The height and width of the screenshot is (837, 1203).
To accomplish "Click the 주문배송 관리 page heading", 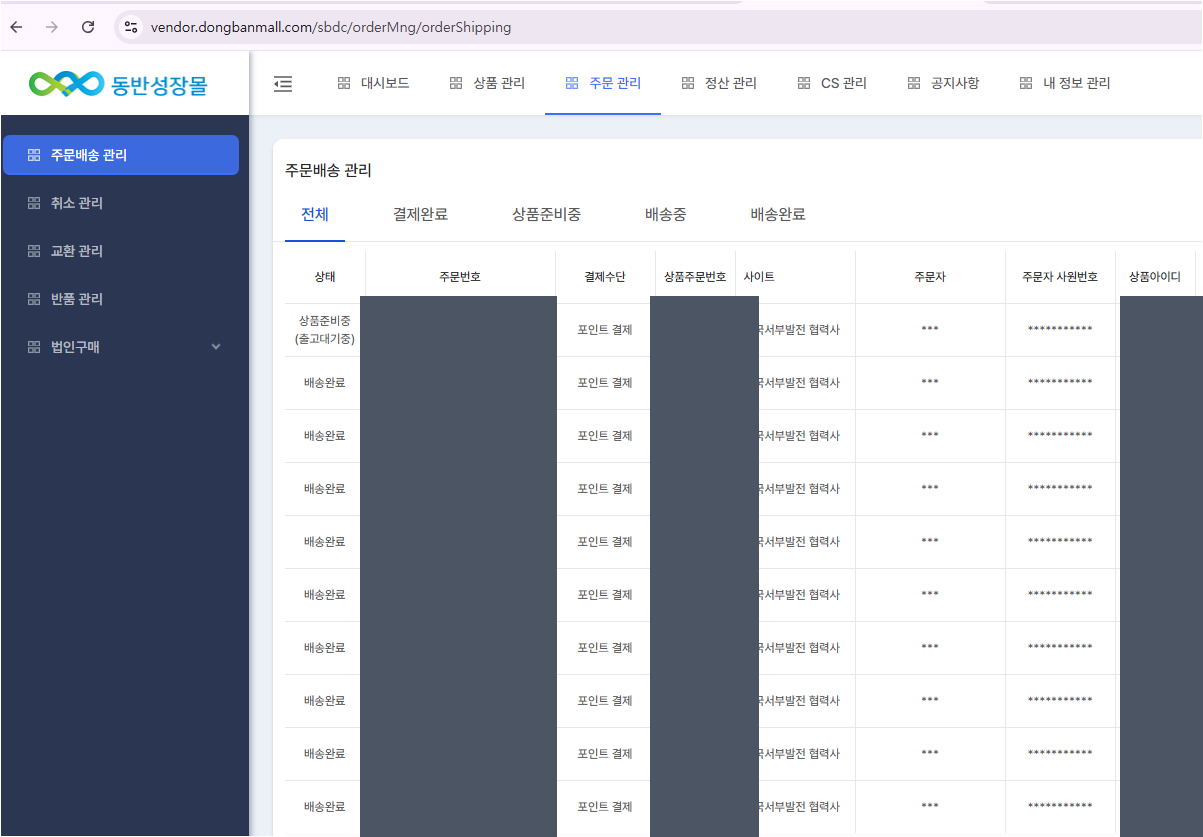I will (x=328, y=171).
